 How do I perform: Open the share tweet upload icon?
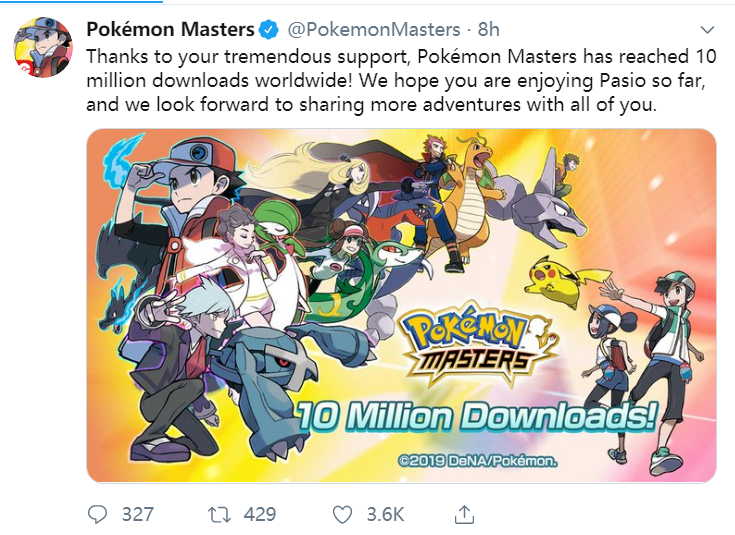coord(464,514)
